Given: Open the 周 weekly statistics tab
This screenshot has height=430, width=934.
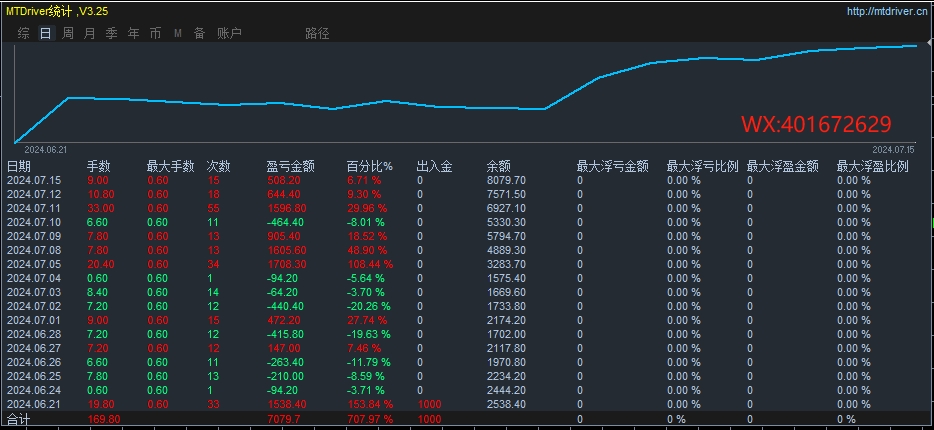Looking at the screenshot, I should click(68, 33).
